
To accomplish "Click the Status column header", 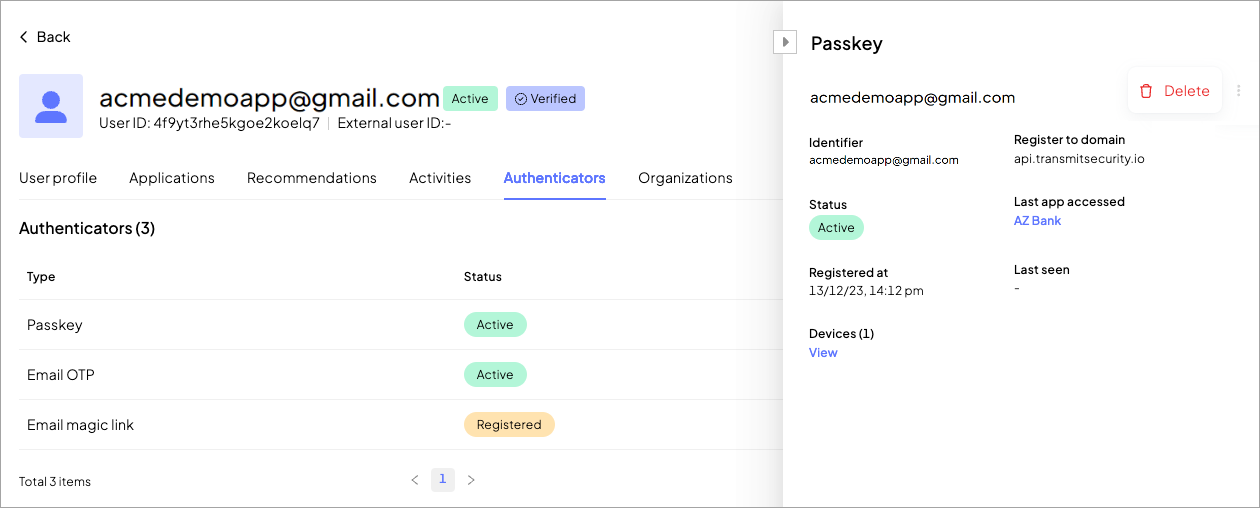I will click(x=483, y=276).
